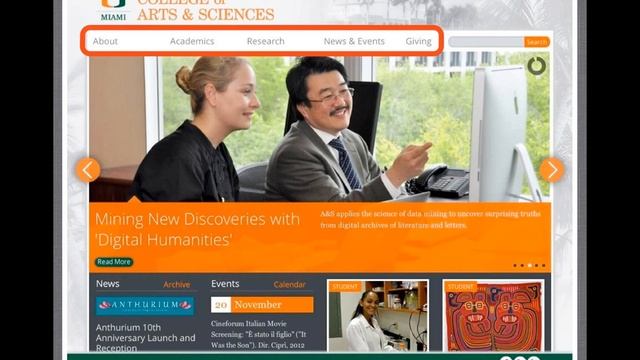Click the orange Search button
The width and height of the screenshot is (640, 360).
(537, 42)
